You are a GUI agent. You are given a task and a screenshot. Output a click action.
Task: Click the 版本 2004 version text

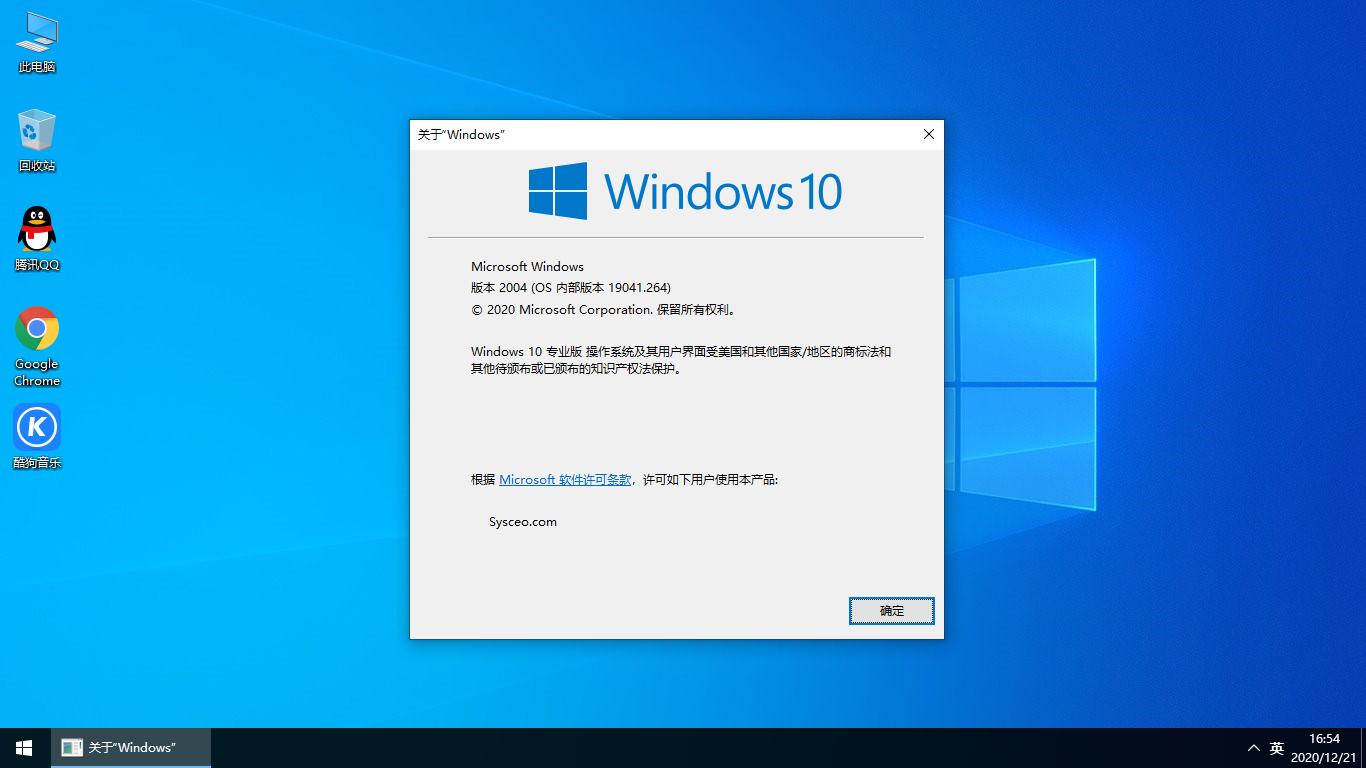pyautogui.click(x=571, y=288)
